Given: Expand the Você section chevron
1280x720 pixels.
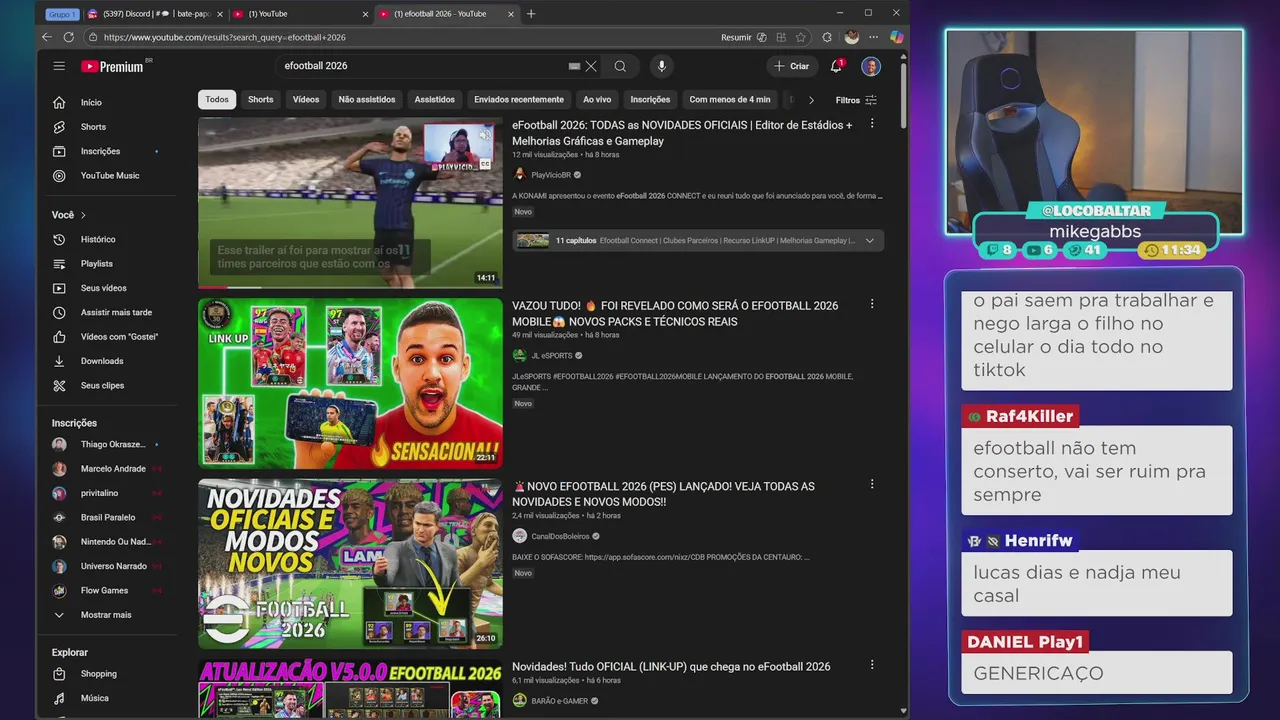Looking at the screenshot, I should (83, 215).
